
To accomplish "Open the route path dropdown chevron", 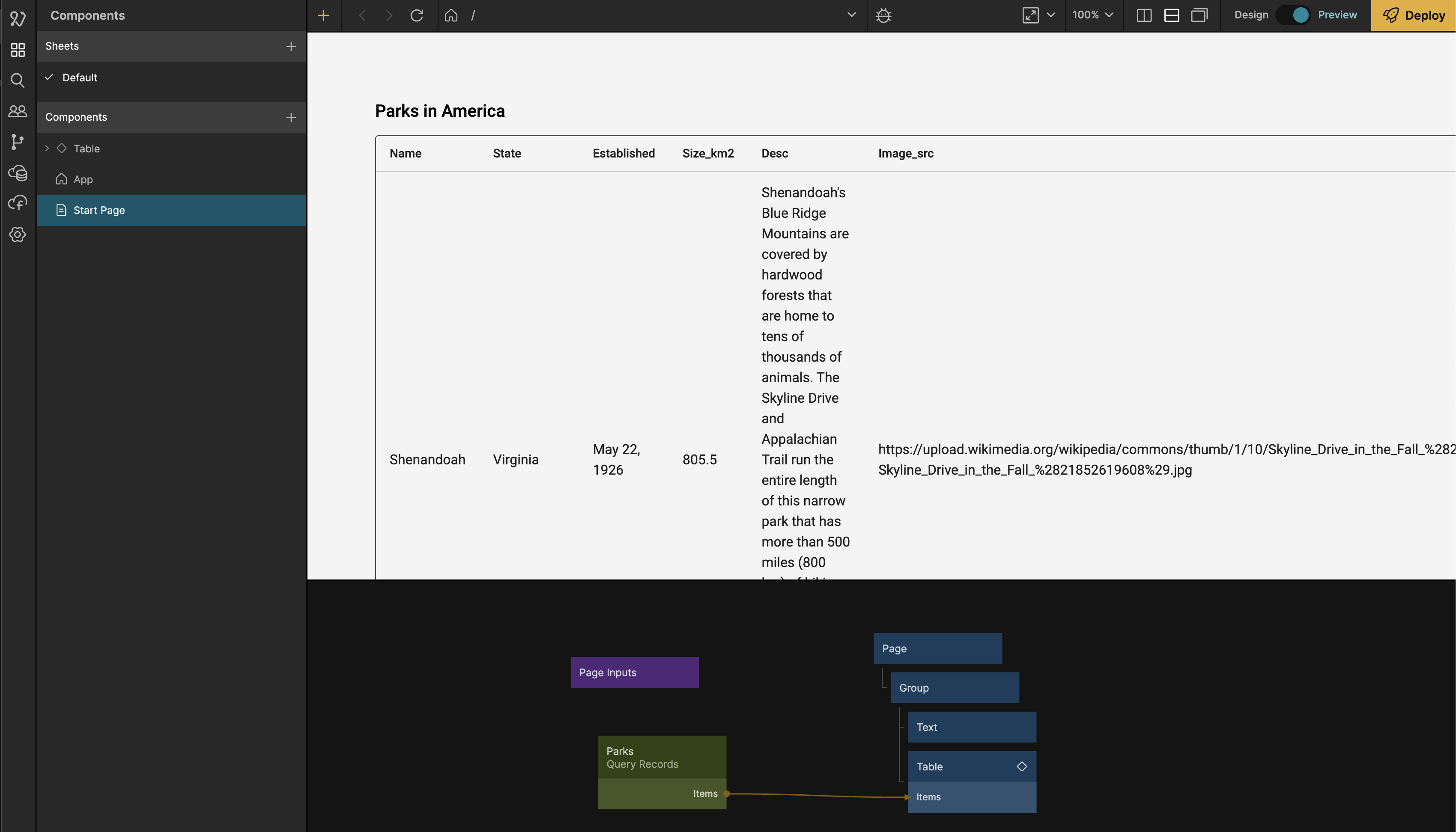I will (x=851, y=15).
